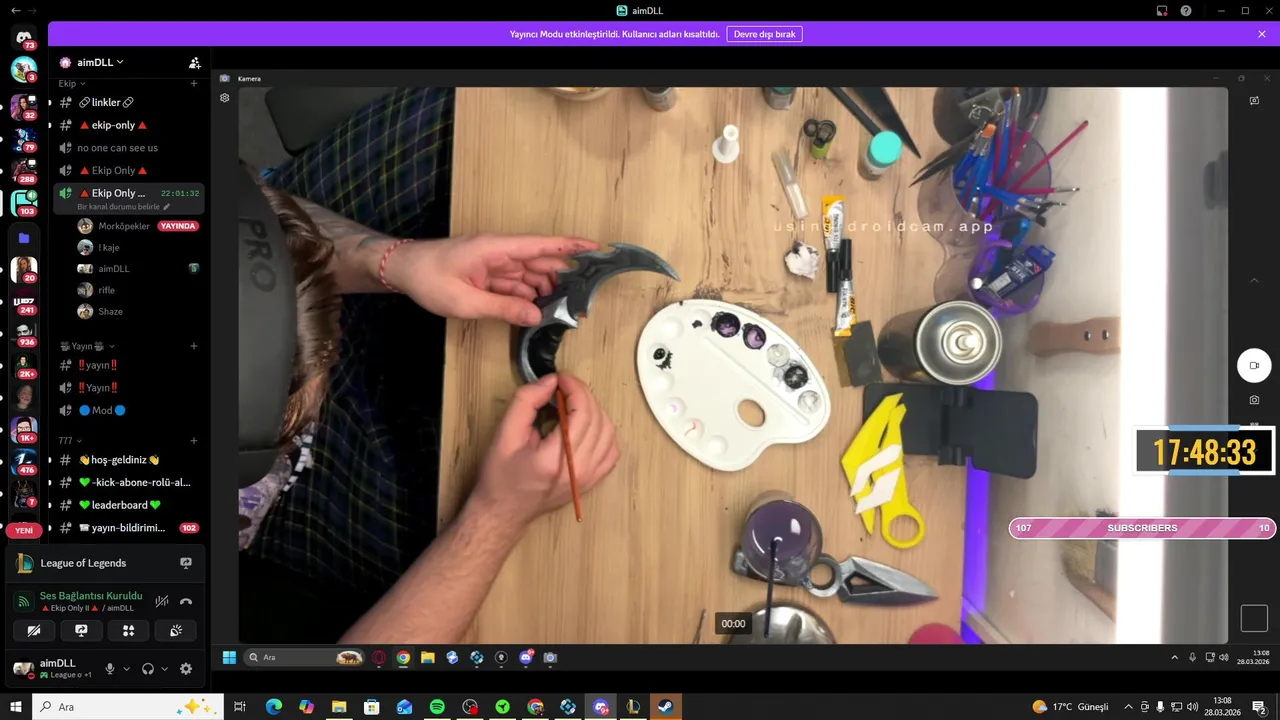Open stream settings gear left of video

(225, 98)
